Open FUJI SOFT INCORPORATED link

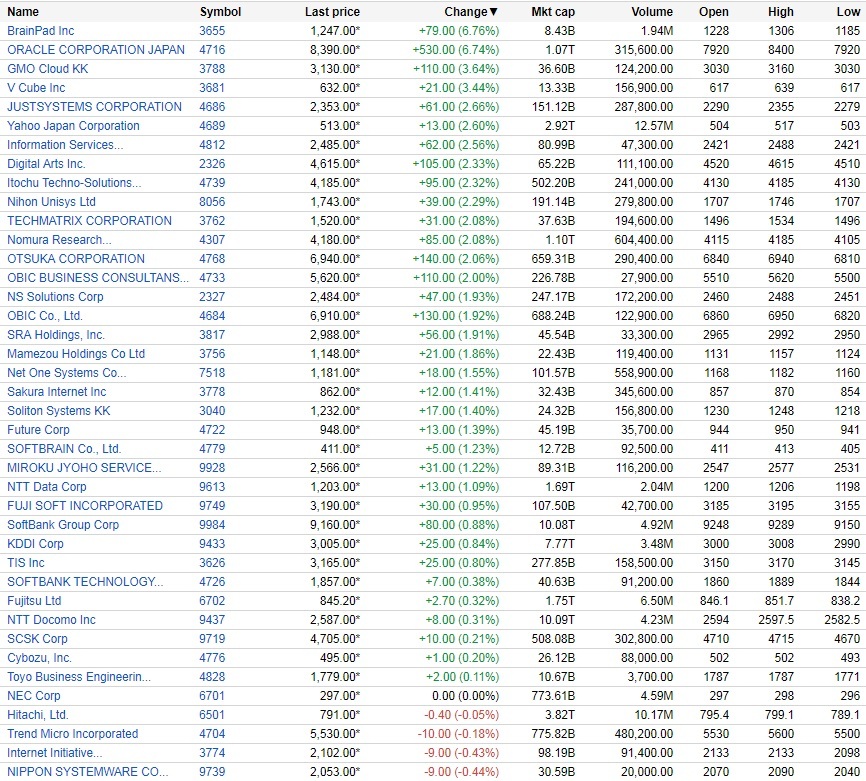pos(85,506)
